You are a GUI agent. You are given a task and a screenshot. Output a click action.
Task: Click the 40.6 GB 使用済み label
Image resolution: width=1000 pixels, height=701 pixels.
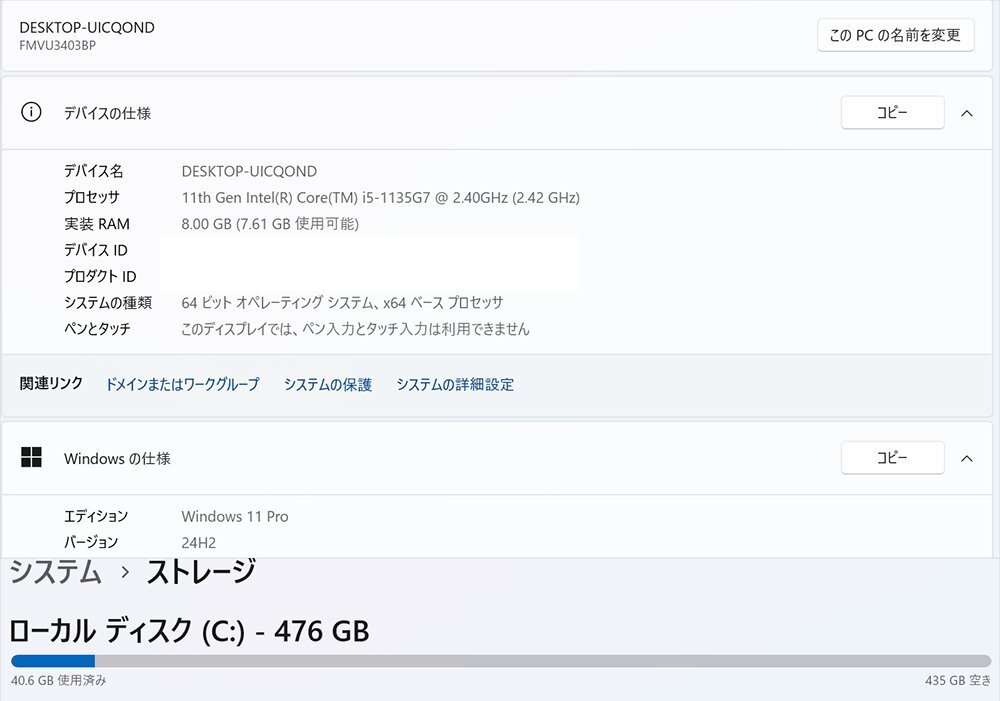[59, 681]
